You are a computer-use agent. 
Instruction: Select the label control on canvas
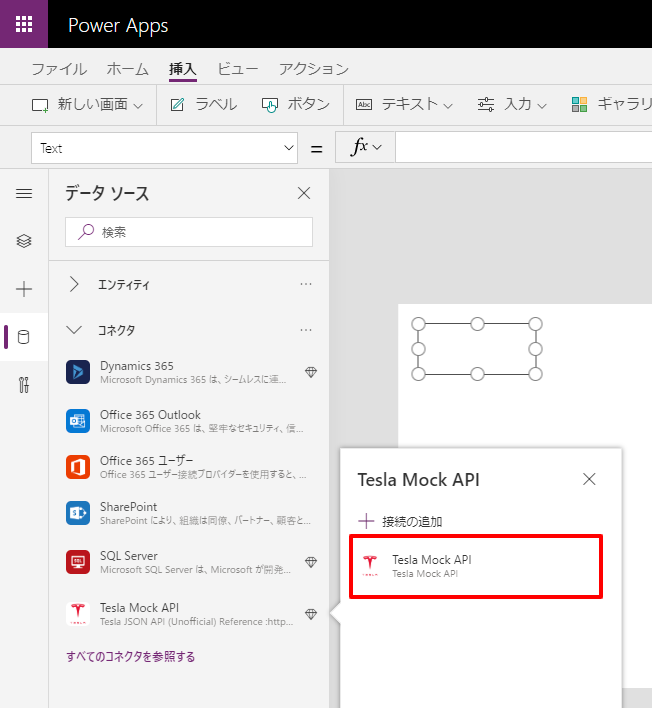pos(477,349)
